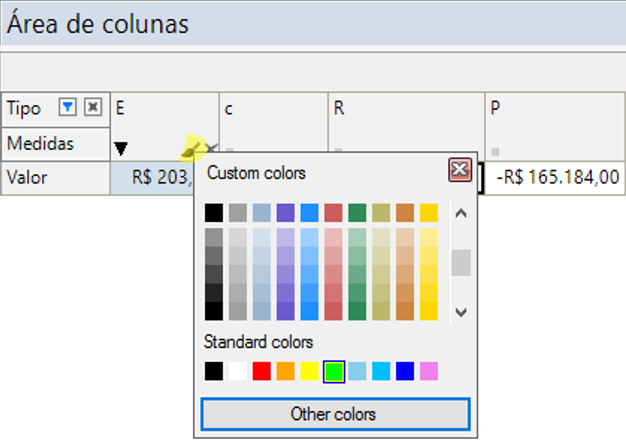Screen dimensions: 626x447
Task: Click the -R$ 165.184,00 value cell
Action: pos(556,178)
